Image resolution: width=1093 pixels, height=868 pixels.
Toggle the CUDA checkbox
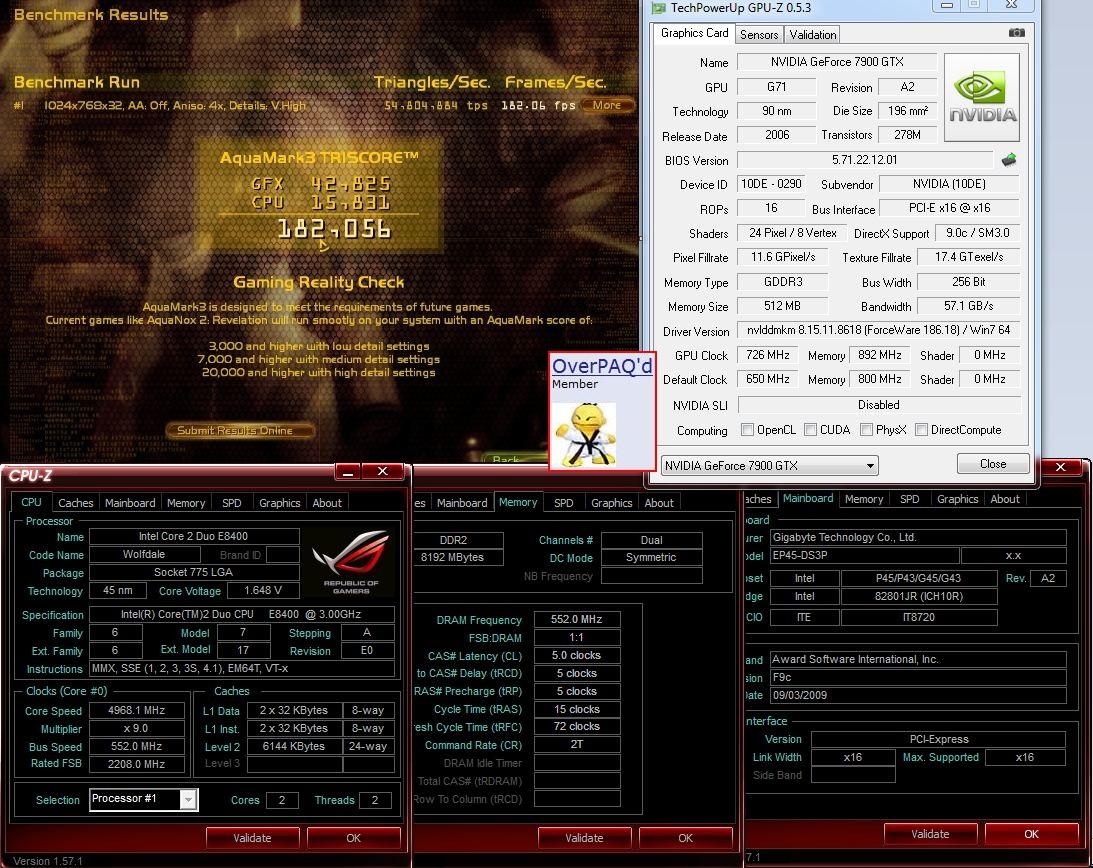pos(810,429)
